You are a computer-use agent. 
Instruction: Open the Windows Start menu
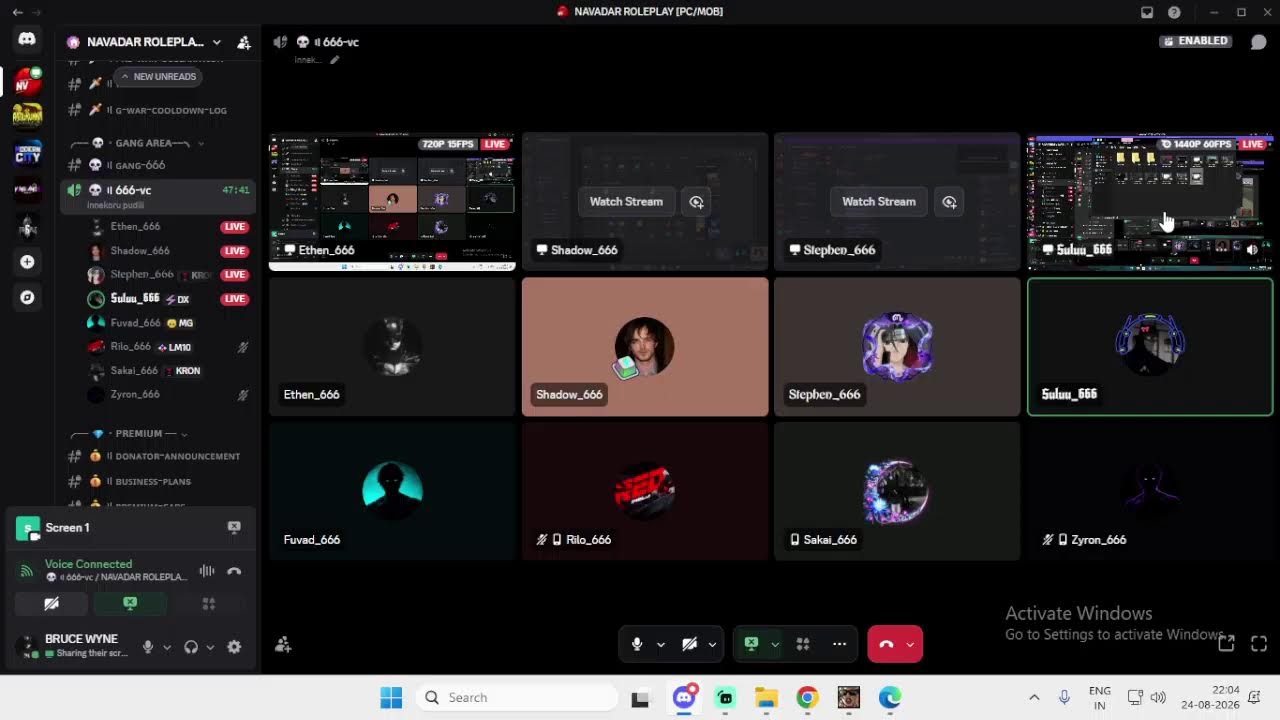point(391,697)
